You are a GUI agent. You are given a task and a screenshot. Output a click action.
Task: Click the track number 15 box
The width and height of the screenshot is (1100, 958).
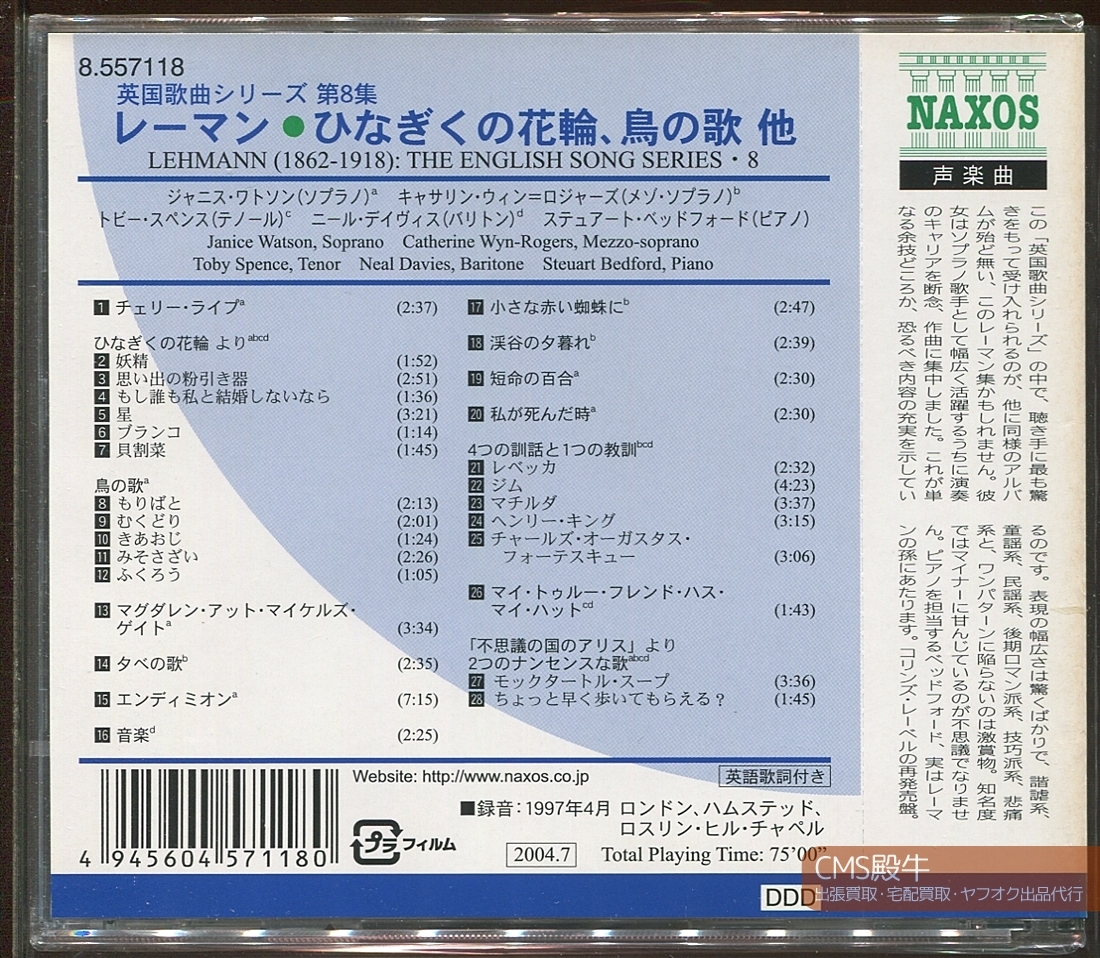[102, 699]
